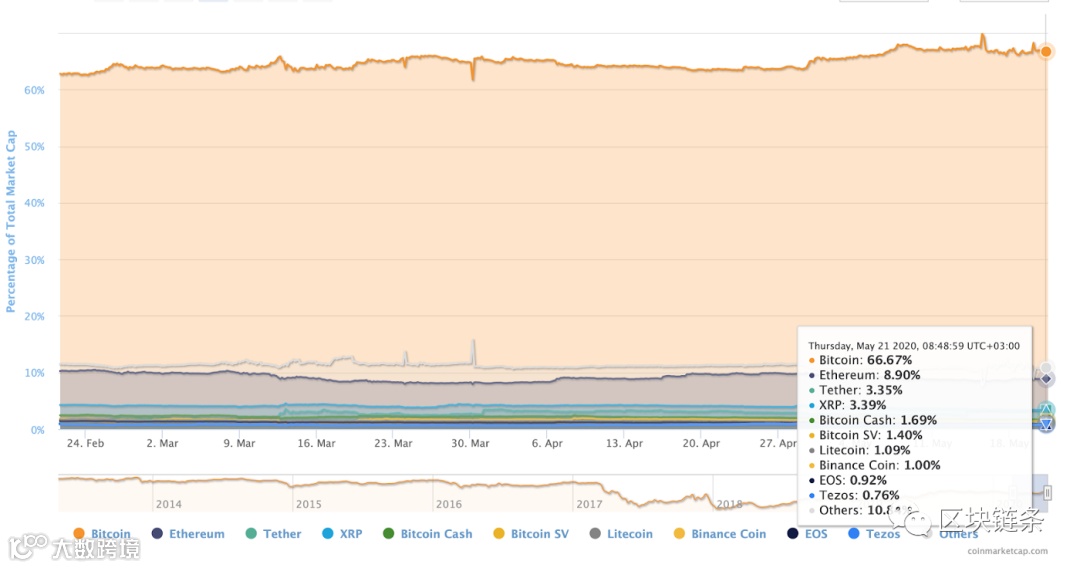Click tooltip line XRP: 3.39%
The height and width of the screenshot is (568, 1080).
pos(848,406)
